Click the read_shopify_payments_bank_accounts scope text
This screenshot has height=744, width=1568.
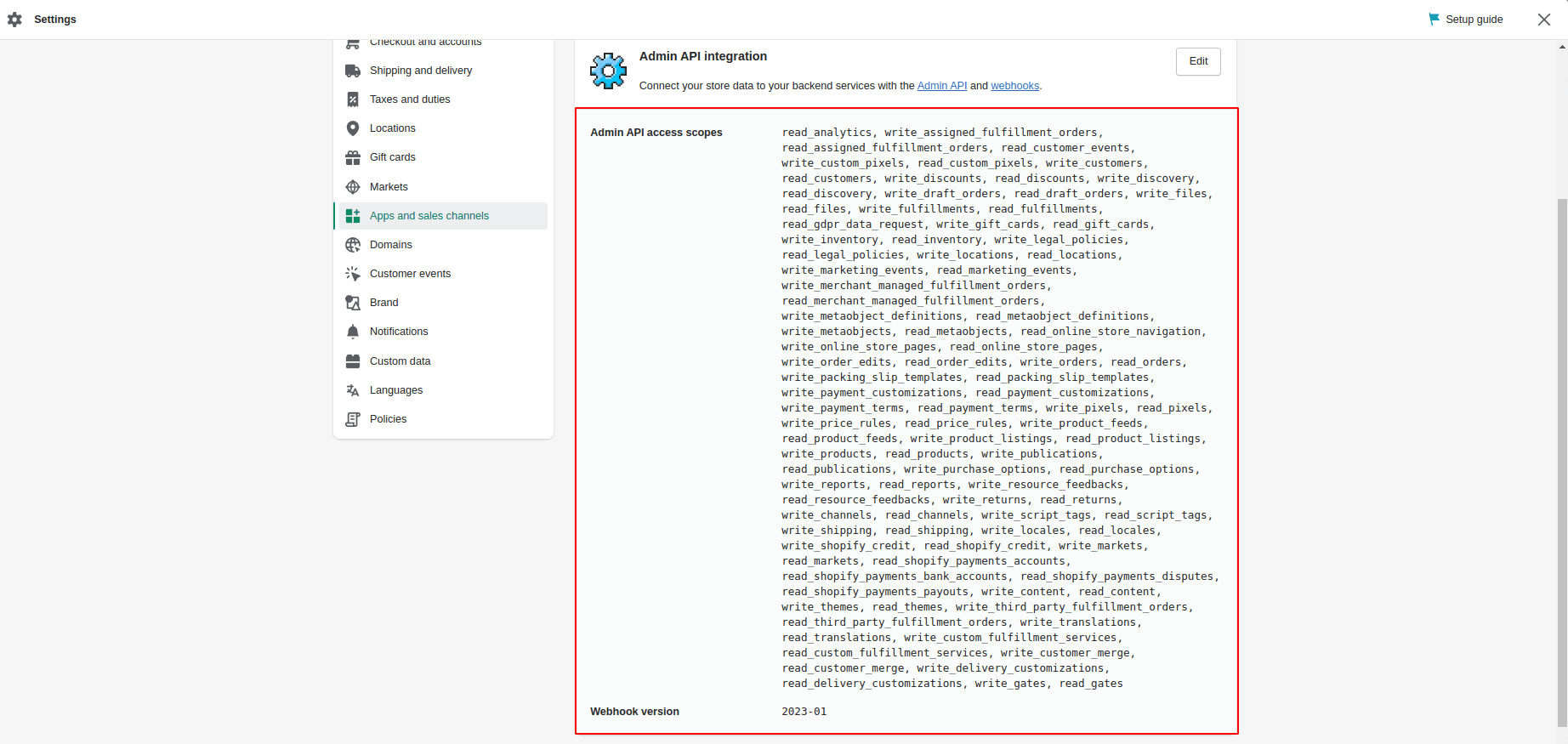(x=895, y=576)
